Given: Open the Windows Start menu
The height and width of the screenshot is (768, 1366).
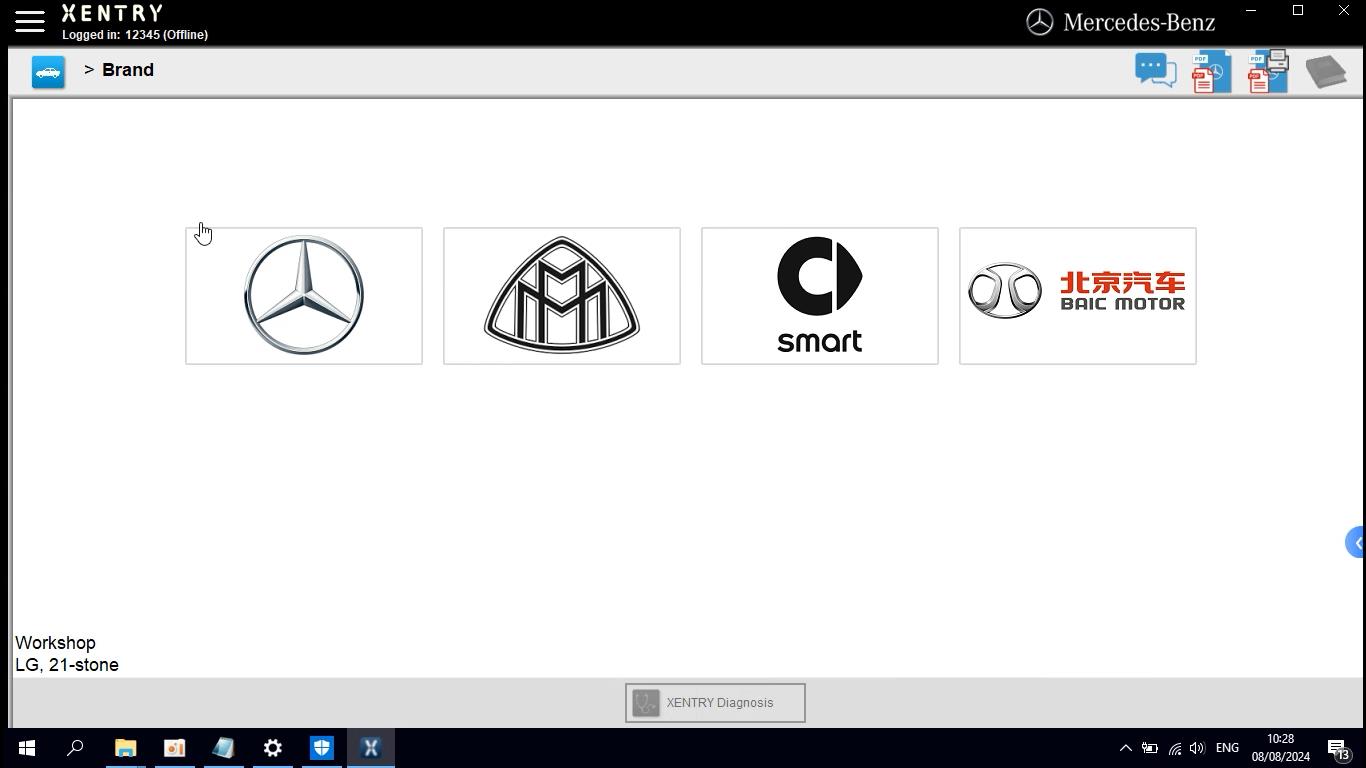Looking at the screenshot, I should [26, 748].
